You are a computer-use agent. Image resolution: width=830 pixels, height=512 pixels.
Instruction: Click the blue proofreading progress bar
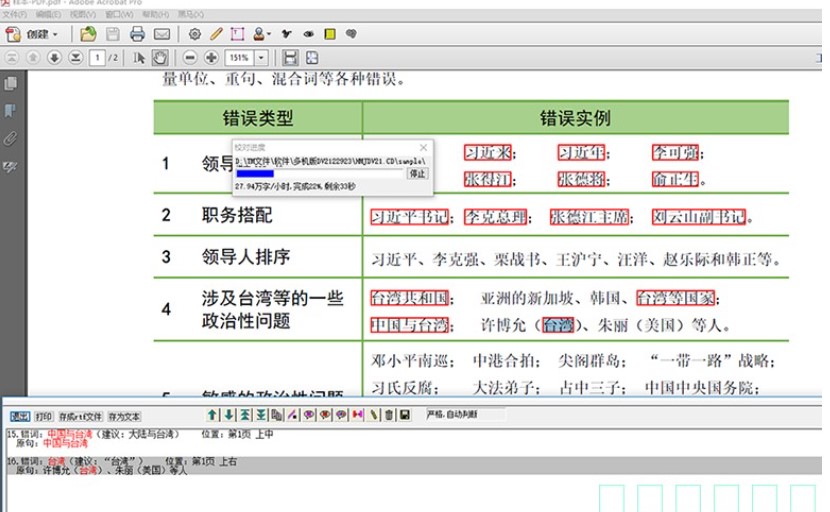(255, 173)
